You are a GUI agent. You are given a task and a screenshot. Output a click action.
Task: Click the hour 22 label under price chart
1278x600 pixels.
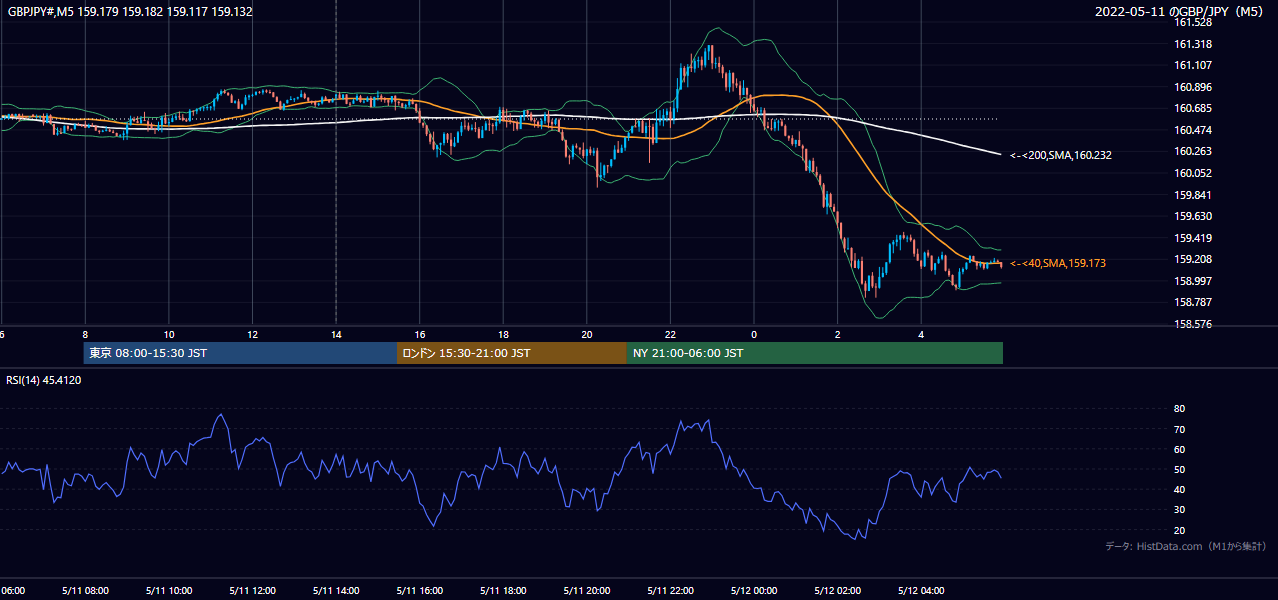[x=670, y=335]
